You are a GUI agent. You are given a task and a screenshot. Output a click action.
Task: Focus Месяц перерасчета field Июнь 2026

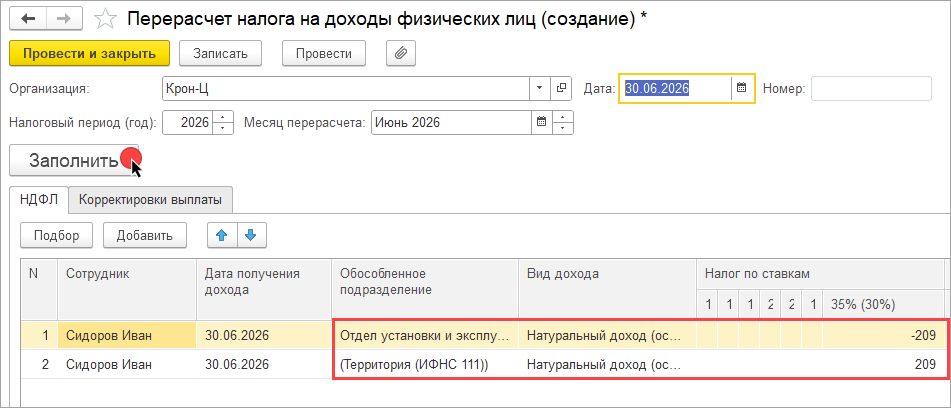point(451,123)
